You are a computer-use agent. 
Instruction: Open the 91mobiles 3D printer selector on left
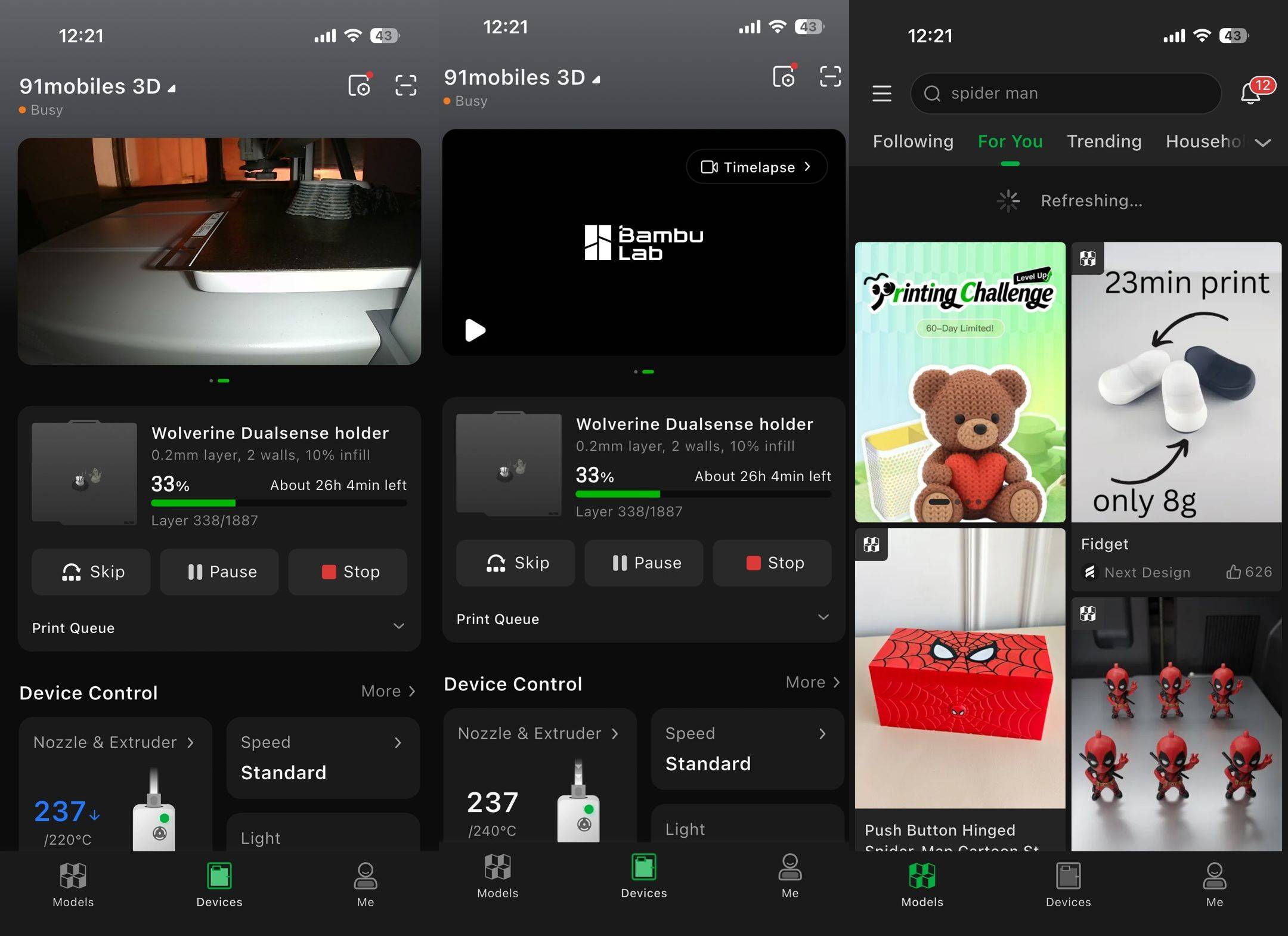click(97, 86)
